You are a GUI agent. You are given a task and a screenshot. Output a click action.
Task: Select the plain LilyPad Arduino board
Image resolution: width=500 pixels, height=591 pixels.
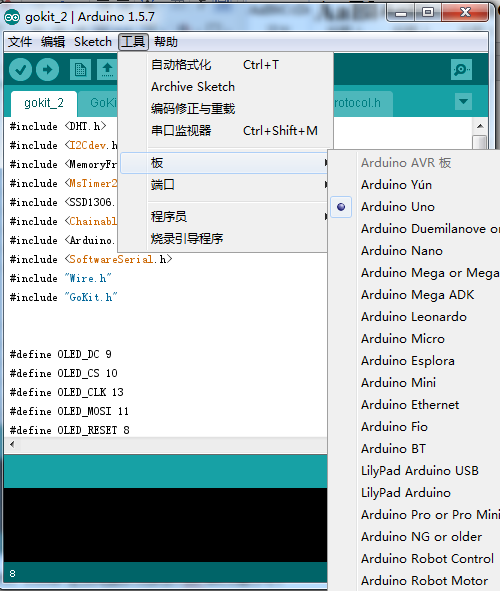[415, 493]
